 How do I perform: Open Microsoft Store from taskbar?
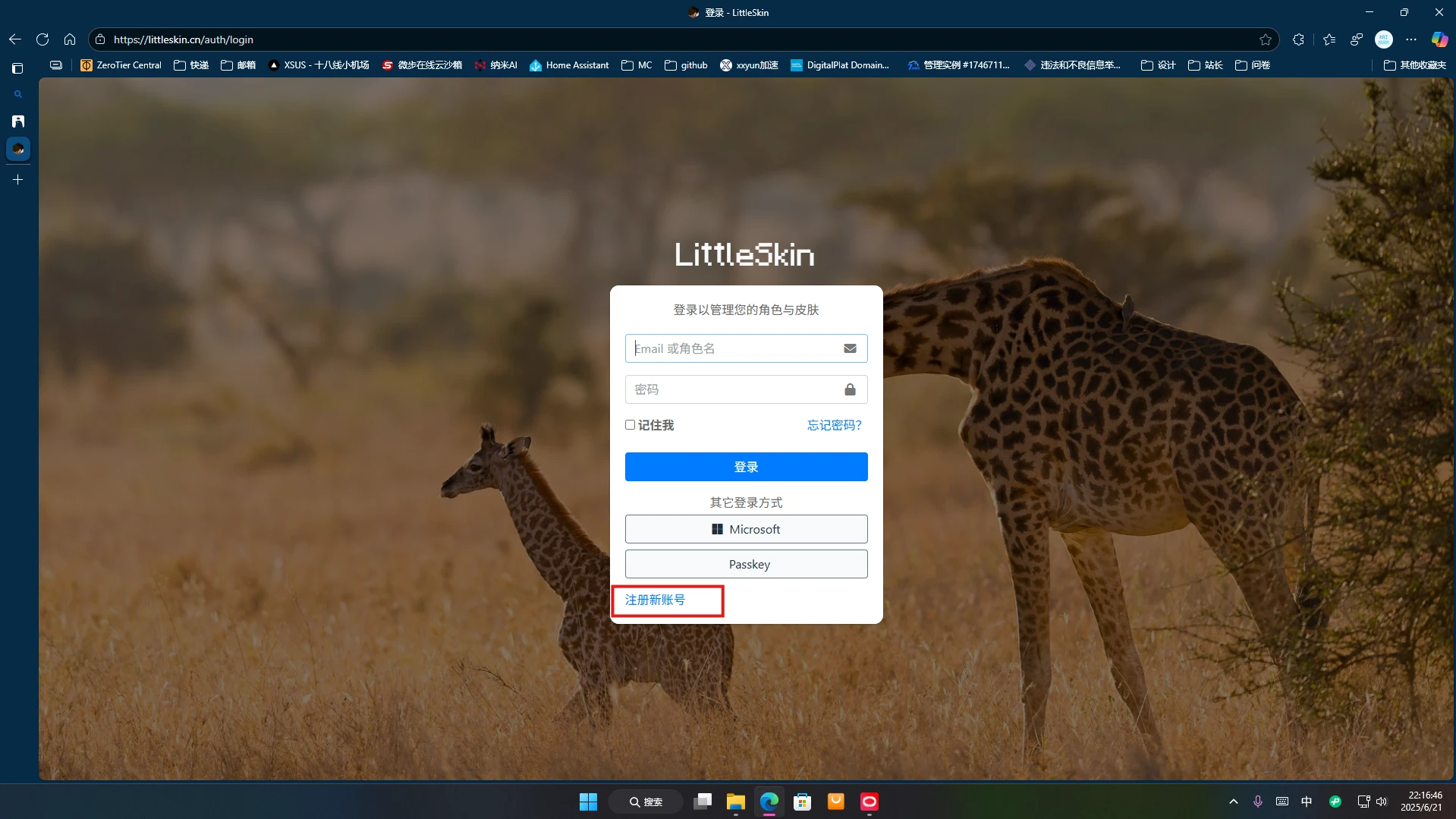[802, 802]
